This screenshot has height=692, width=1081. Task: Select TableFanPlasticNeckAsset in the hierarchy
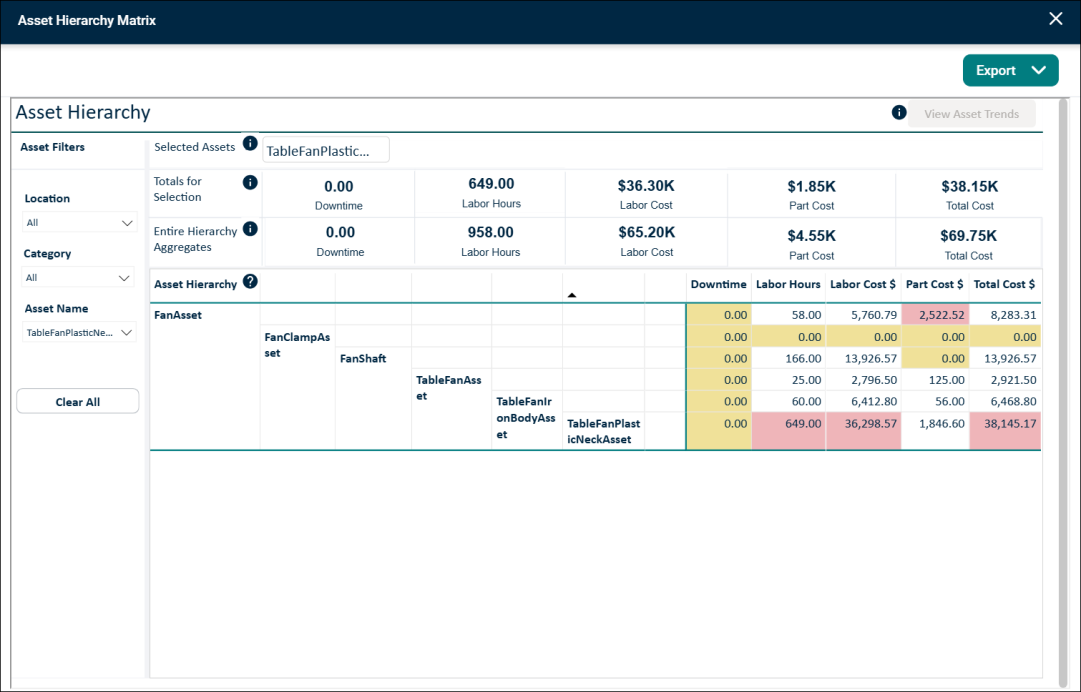tap(603, 431)
